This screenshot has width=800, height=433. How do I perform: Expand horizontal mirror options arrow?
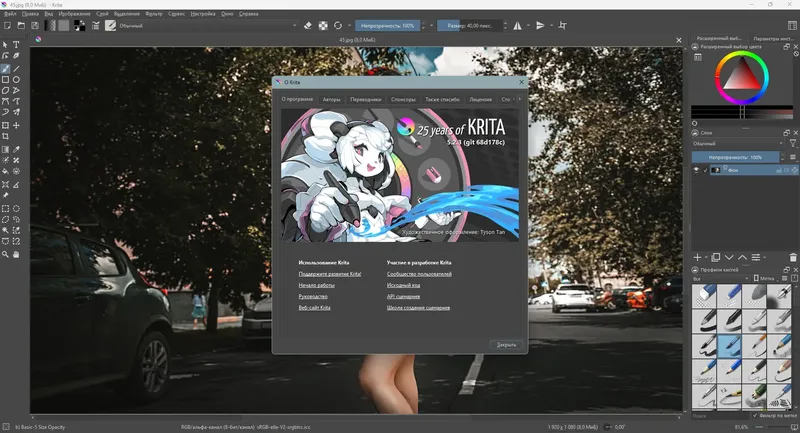528,26
